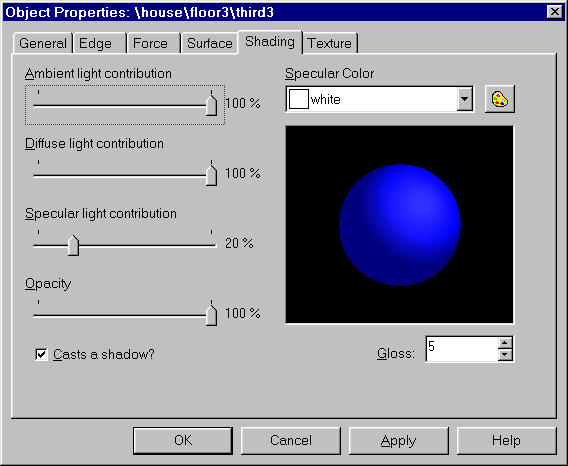The width and height of the screenshot is (568, 466).
Task: Click the Cancel button
Action: point(291,440)
